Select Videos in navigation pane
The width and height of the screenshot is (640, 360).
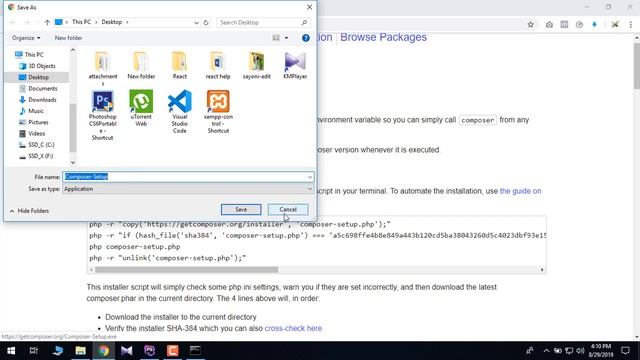[32, 133]
